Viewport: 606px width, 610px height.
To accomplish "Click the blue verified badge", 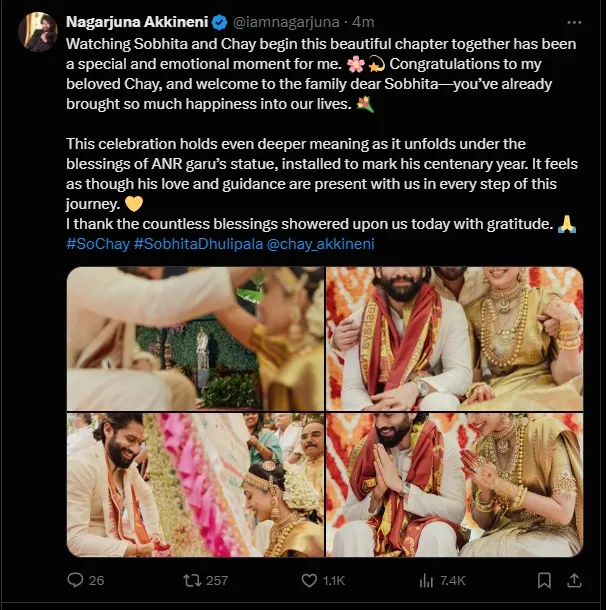I will point(219,23).
